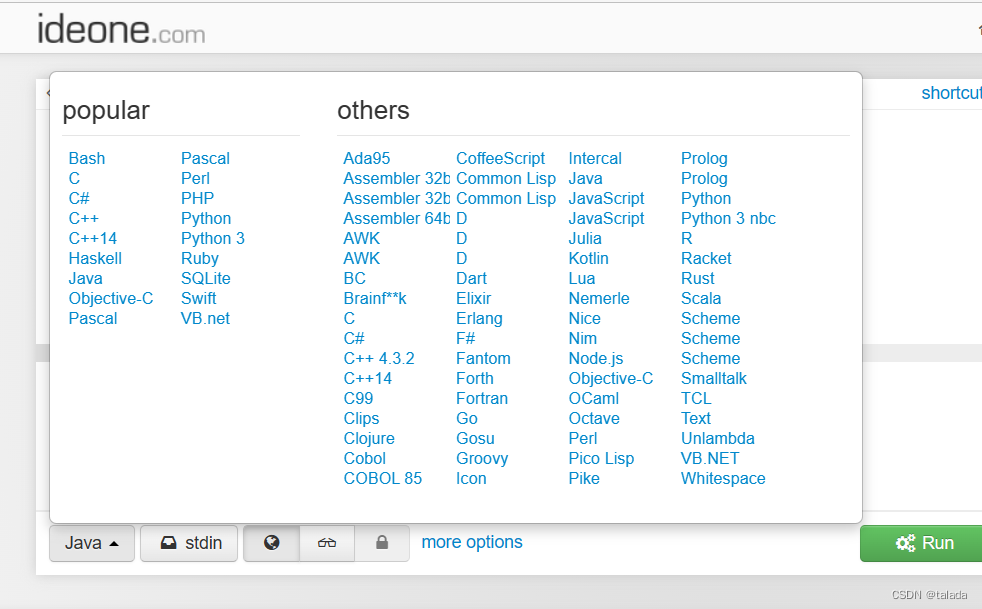Choose Fortran from the list
The image size is (982, 609).
[x=482, y=399]
